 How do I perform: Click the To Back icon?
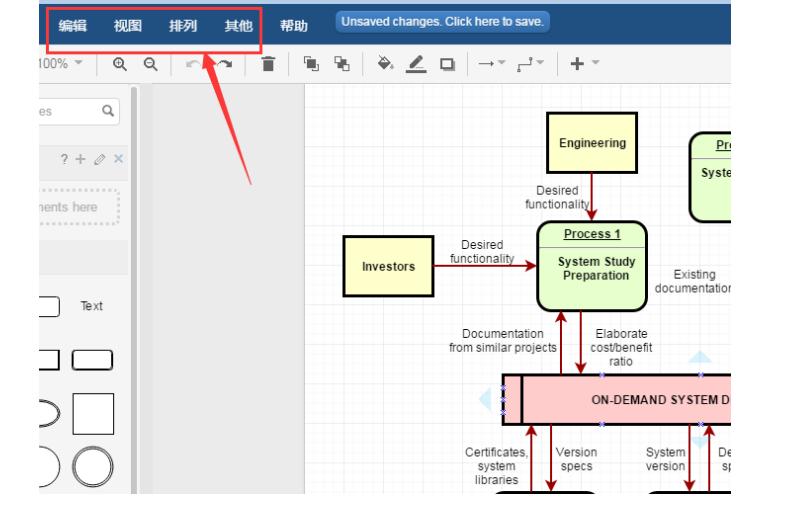342,64
